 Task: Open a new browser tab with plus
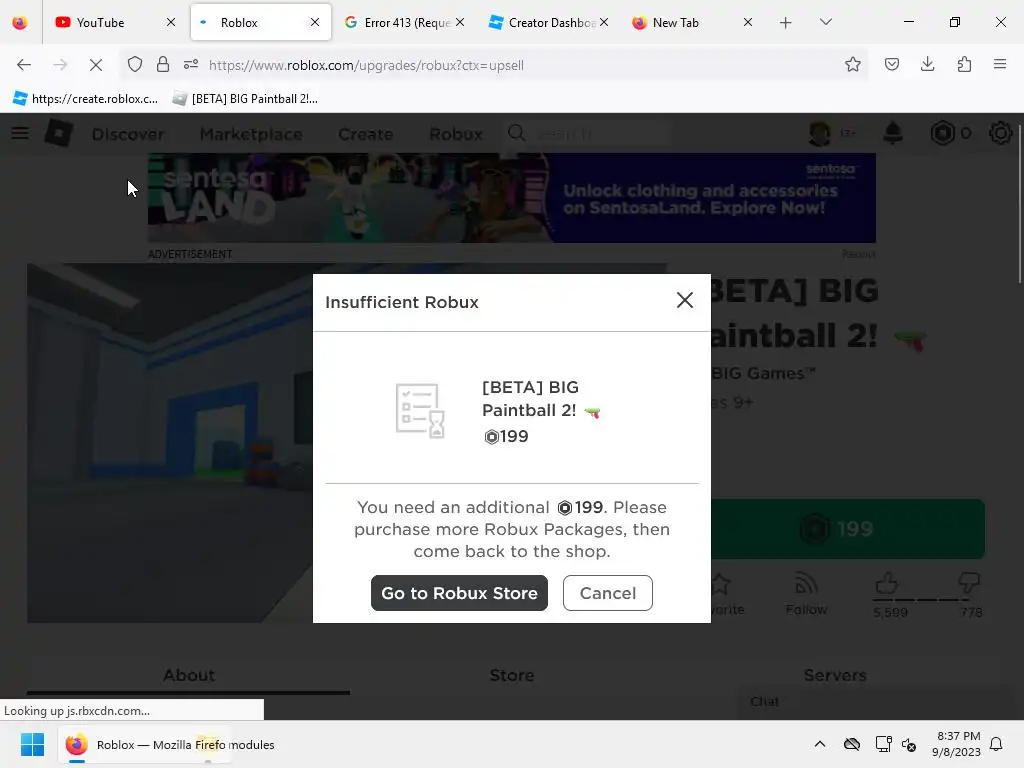tap(786, 23)
